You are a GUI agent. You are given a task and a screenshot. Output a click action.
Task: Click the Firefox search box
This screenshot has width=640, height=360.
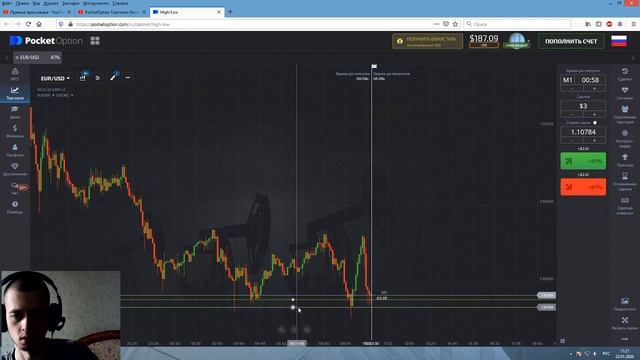coord(517,24)
